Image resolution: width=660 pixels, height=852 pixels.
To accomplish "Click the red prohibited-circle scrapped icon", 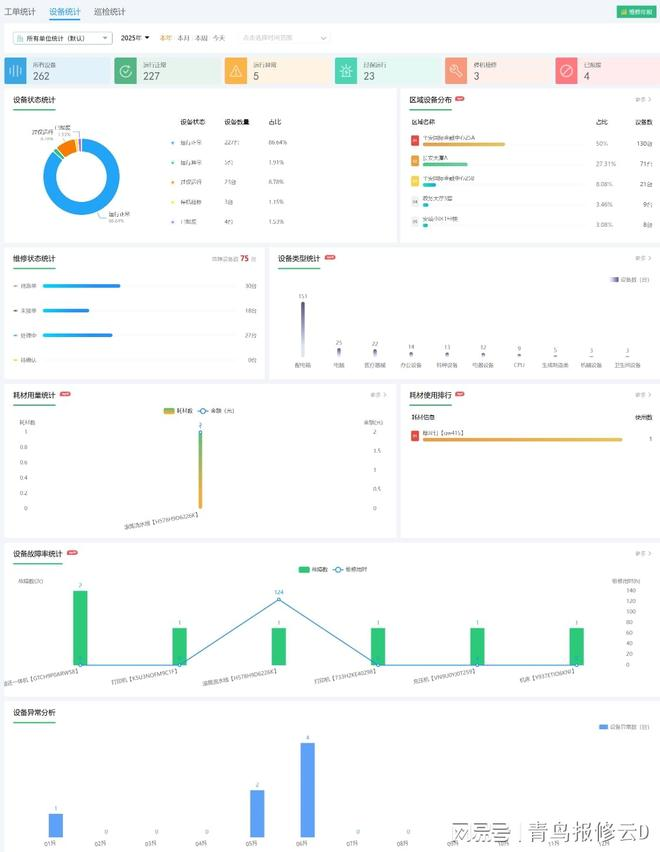I will click(566, 71).
